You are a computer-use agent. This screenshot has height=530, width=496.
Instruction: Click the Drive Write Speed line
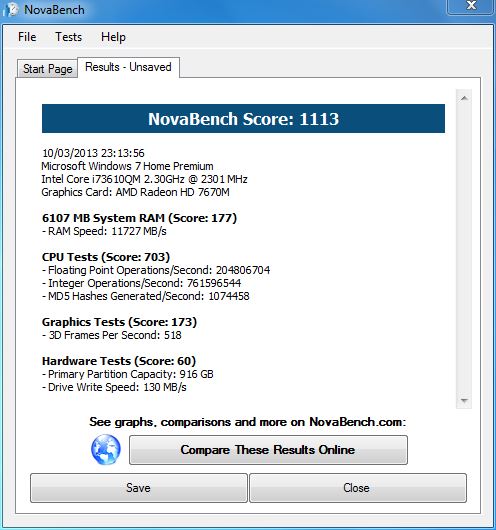point(114,387)
